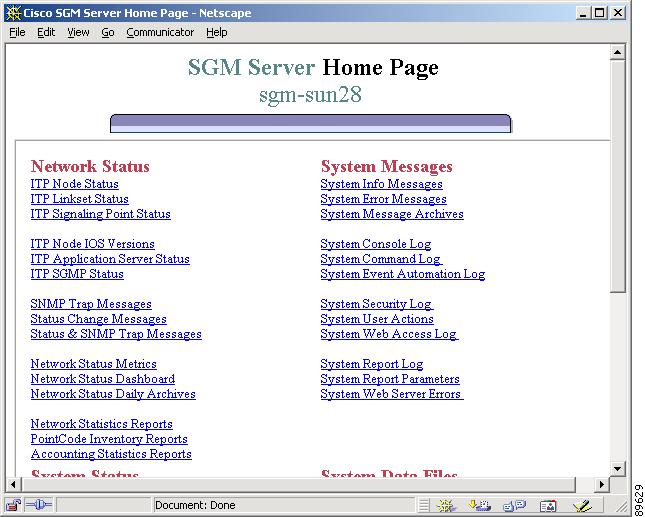Image resolution: width=645 pixels, height=517 pixels.
Task: Open Network Status Dashboard link
Action: pos(103,379)
